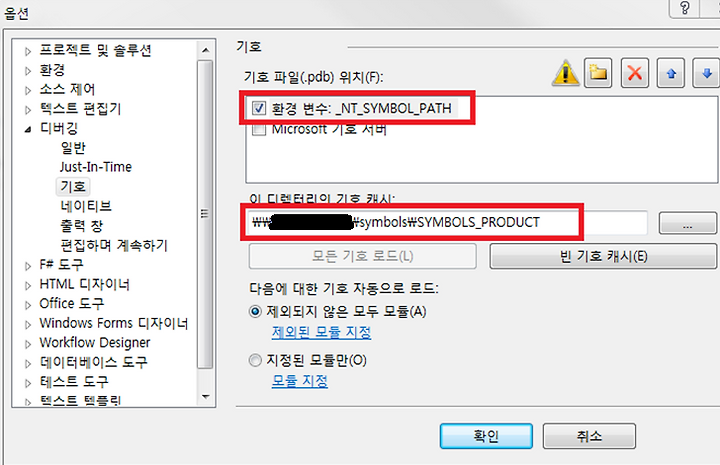Enable the Microsoft symbol server checkbox
This screenshot has width=720, height=465.
coord(259,130)
